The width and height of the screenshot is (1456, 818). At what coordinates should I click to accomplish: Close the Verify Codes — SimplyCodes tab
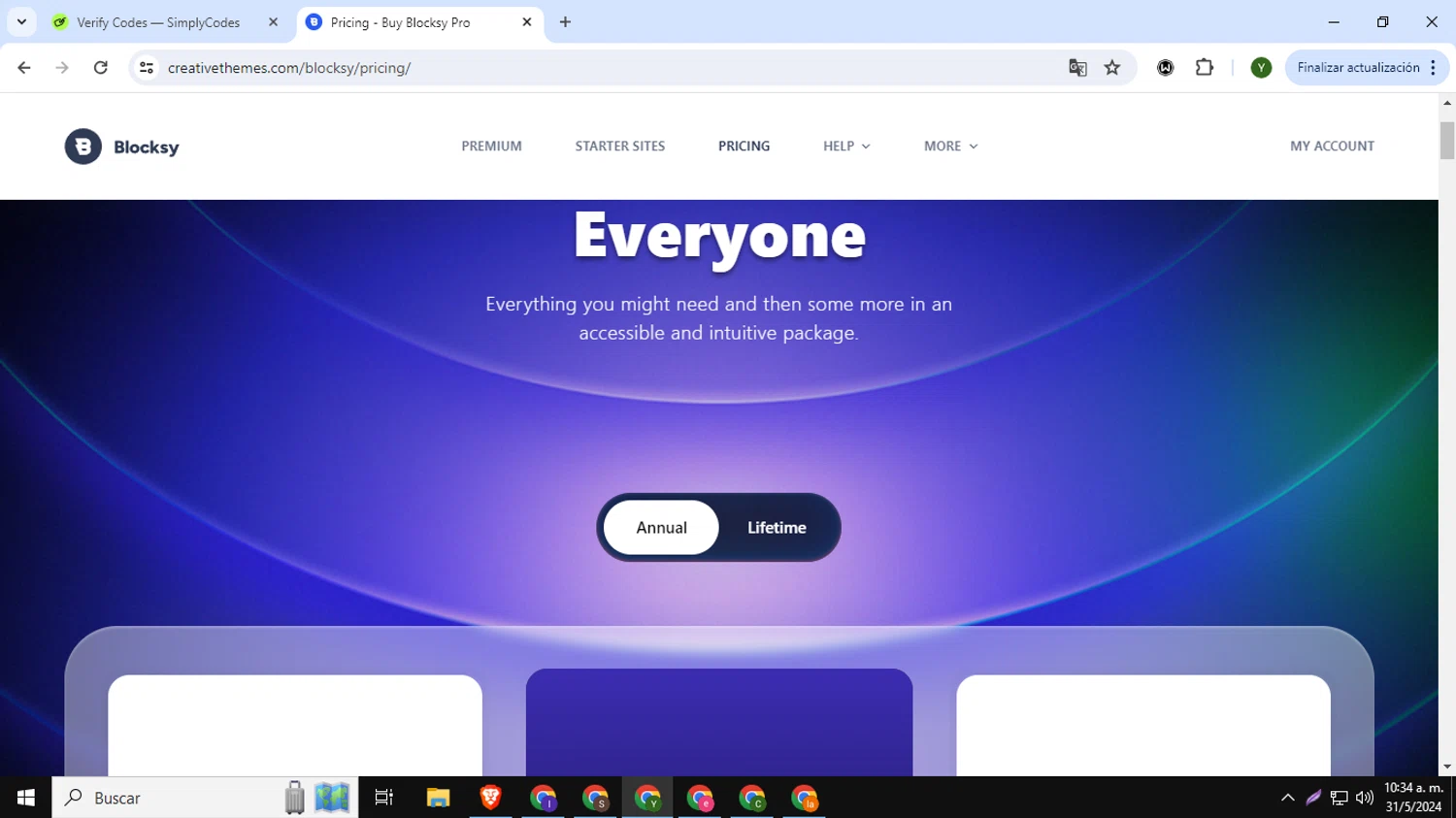click(274, 22)
